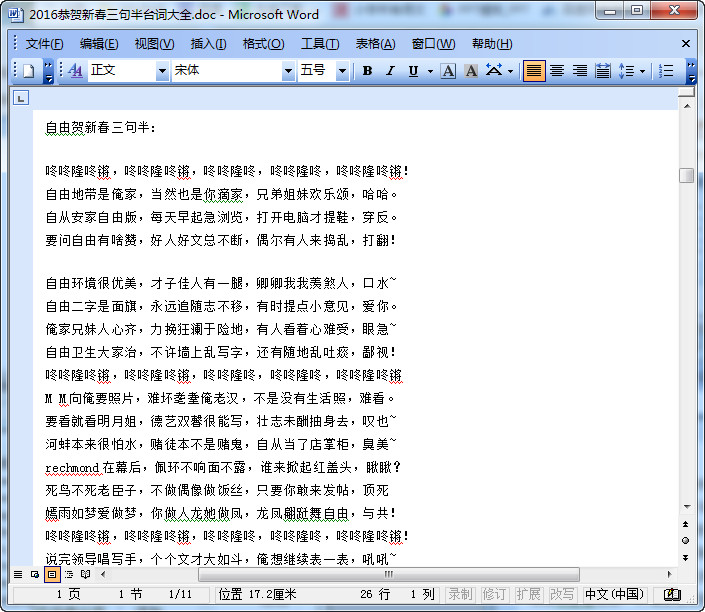Image resolution: width=705 pixels, height=612 pixels.
Task: Click the tab stop selector on ruler
Action: (21, 98)
